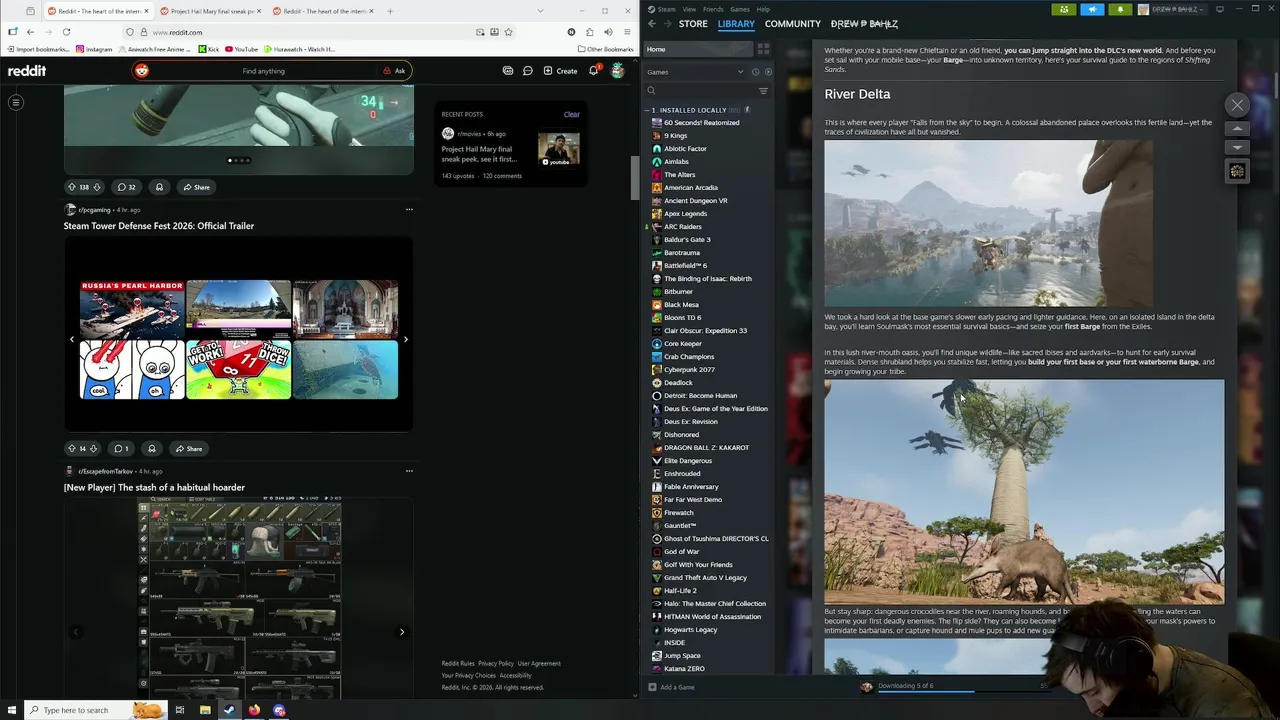The width and height of the screenshot is (1280, 720).
Task: Switch to Steam STORE tab
Action: [693, 24]
